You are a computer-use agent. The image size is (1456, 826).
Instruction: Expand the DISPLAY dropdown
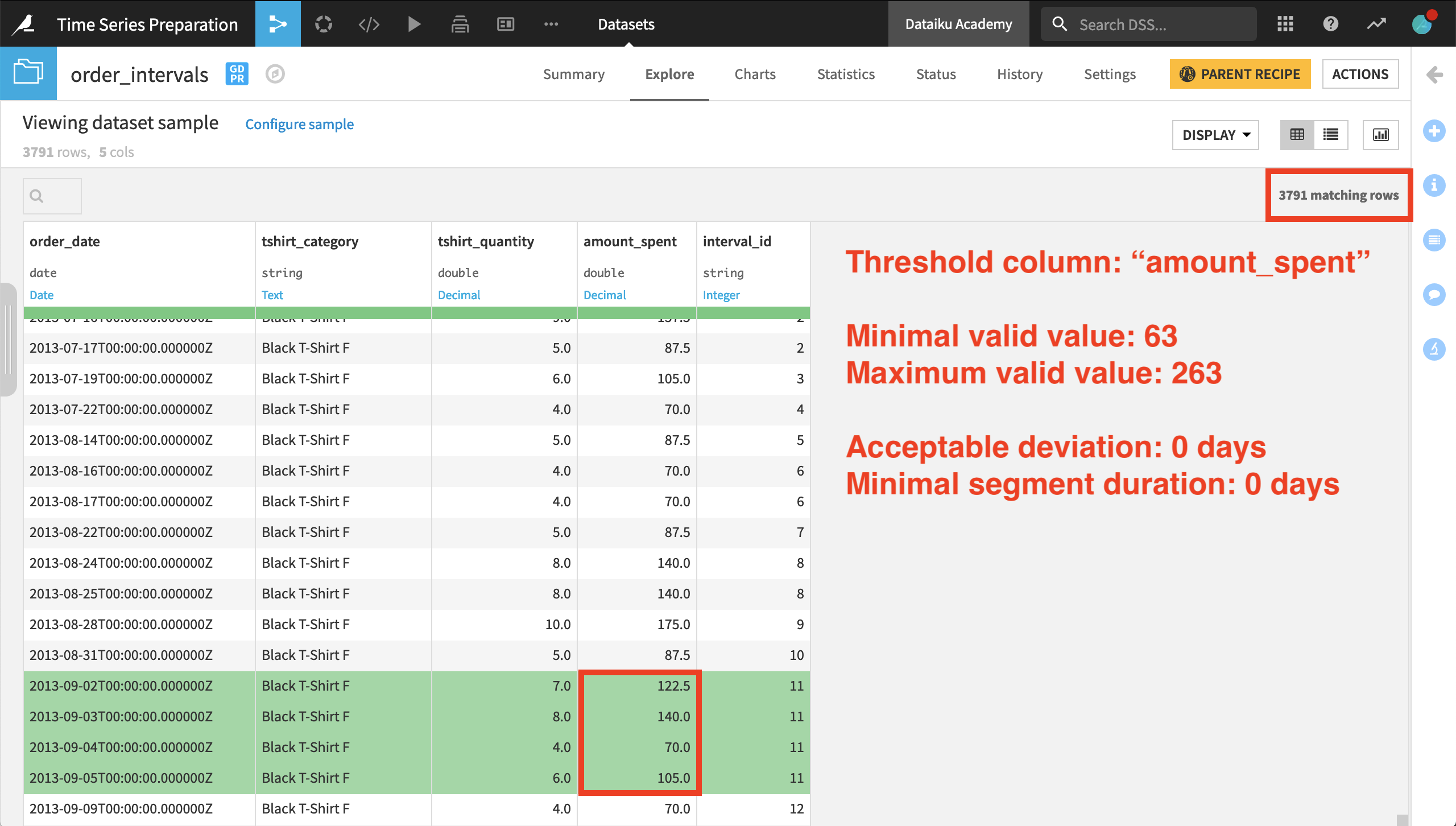pos(1215,135)
